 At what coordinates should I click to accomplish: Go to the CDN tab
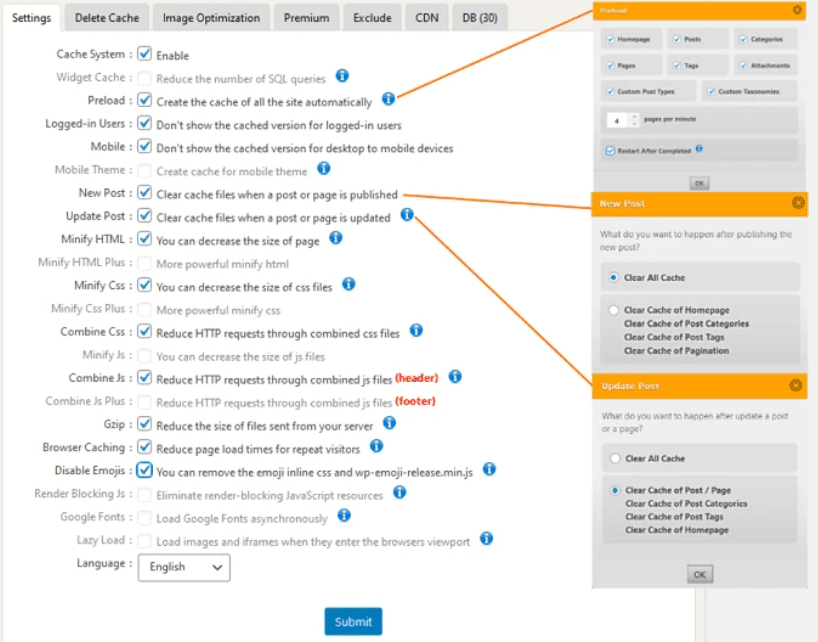click(426, 18)
